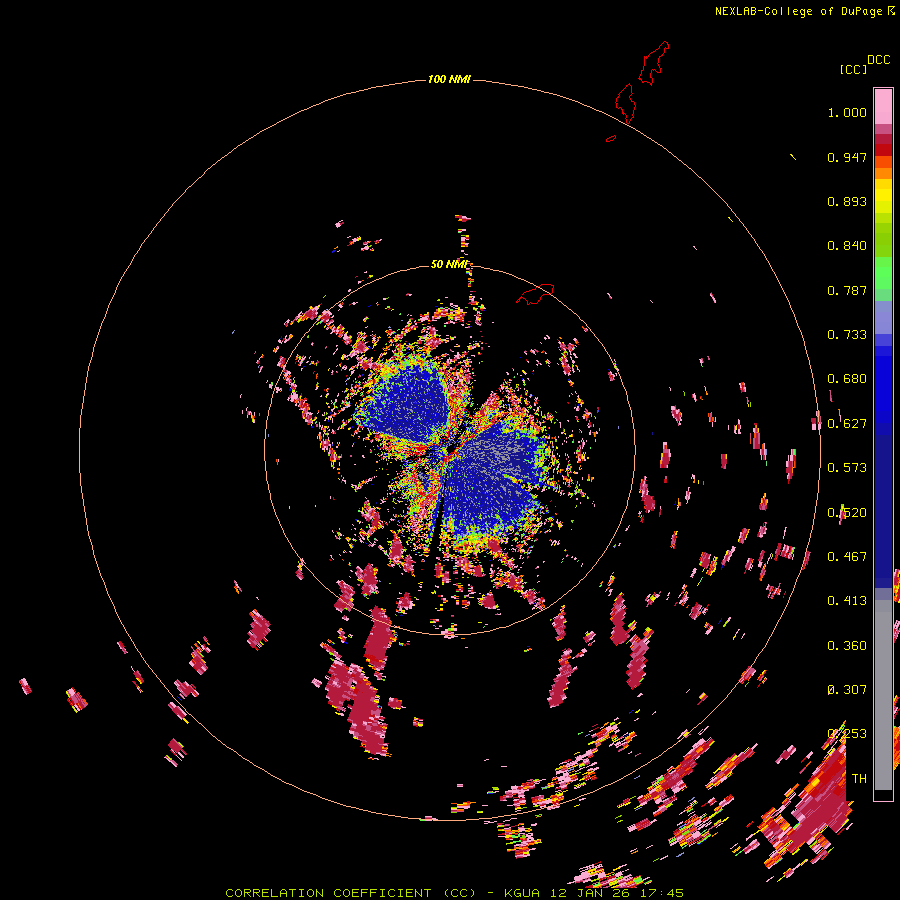
Task: Select the 0.893 scale value
Action: point(847,201)
